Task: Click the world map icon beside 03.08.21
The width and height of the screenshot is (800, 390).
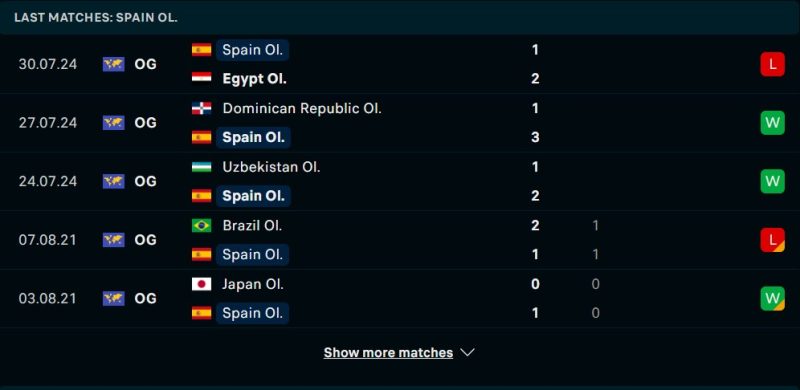Action: pyautogui.click(x=113, y=298)
